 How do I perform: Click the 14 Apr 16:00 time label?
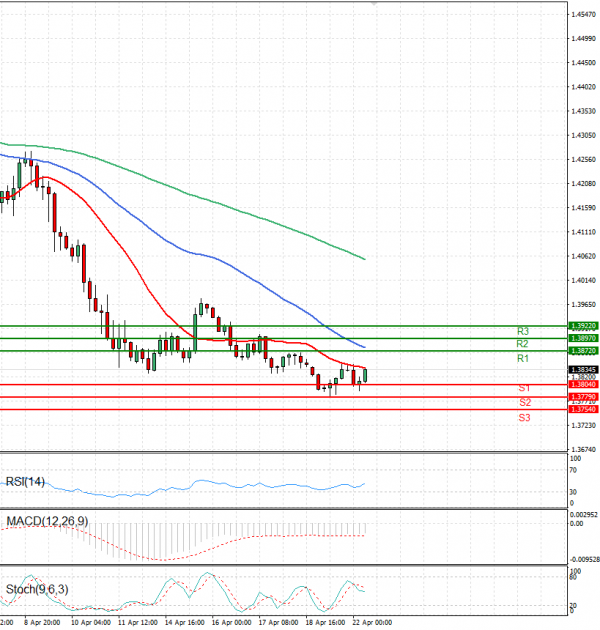185,621
